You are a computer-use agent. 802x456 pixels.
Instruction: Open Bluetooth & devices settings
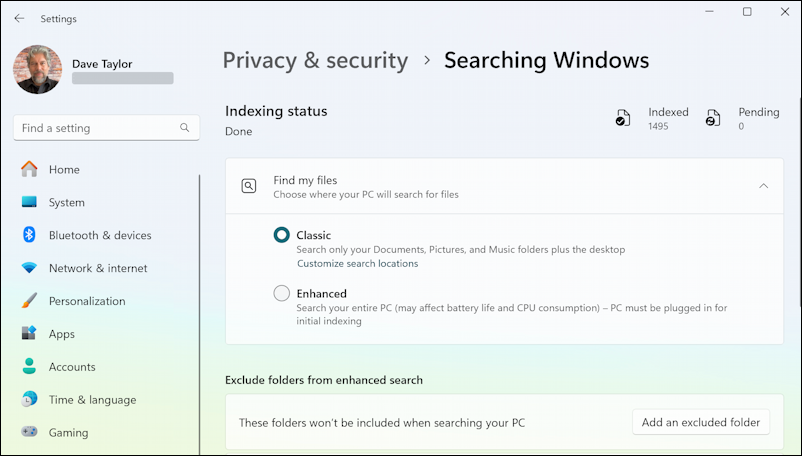[100, 235]
